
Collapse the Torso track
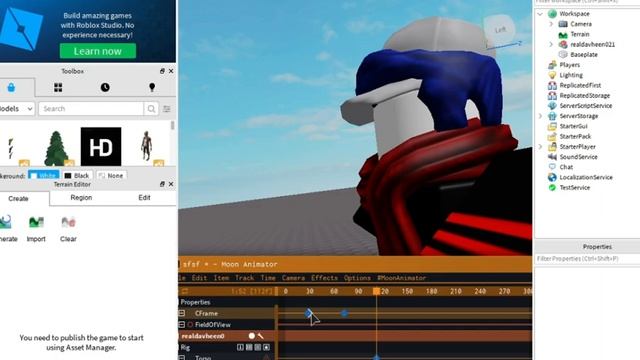(x=182, y=358)
